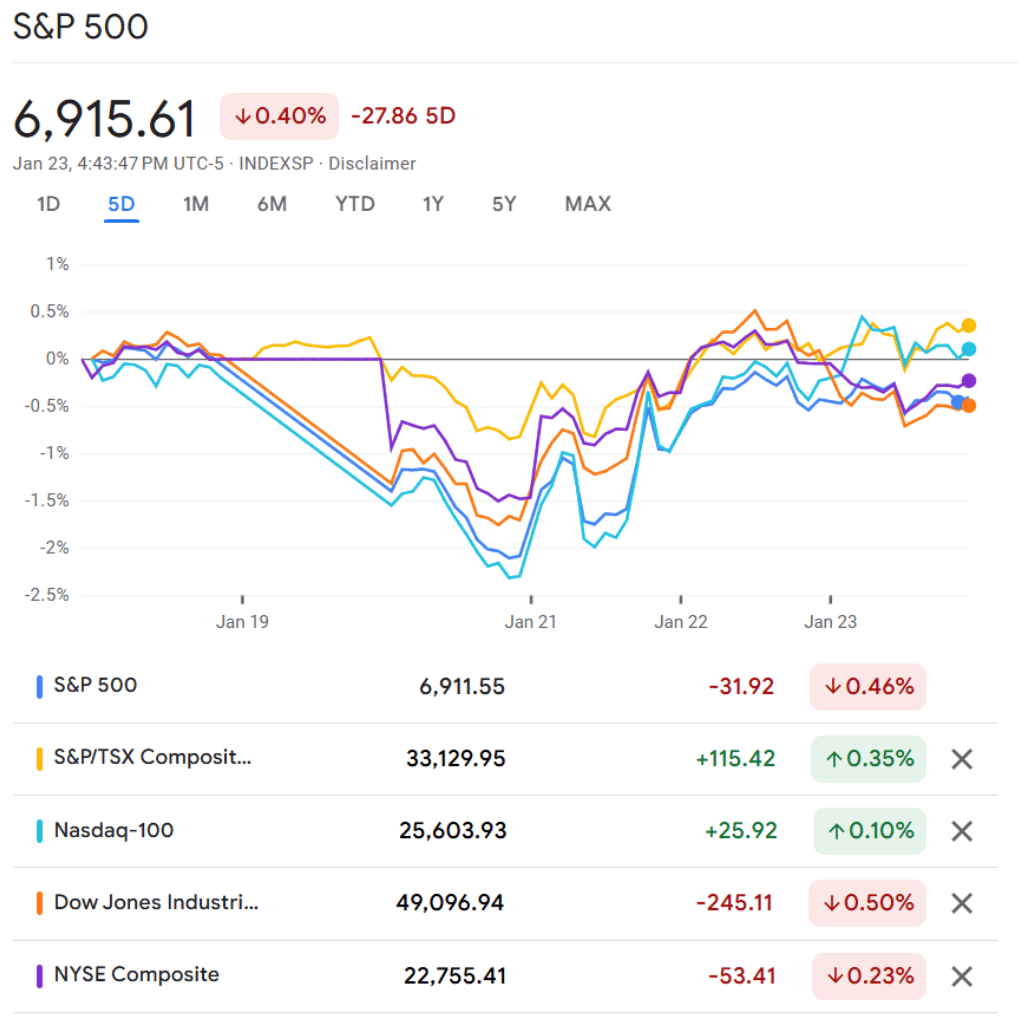Choose the 1Y time range
The height and width of the screenshot is (1028, 1030).
433,204
